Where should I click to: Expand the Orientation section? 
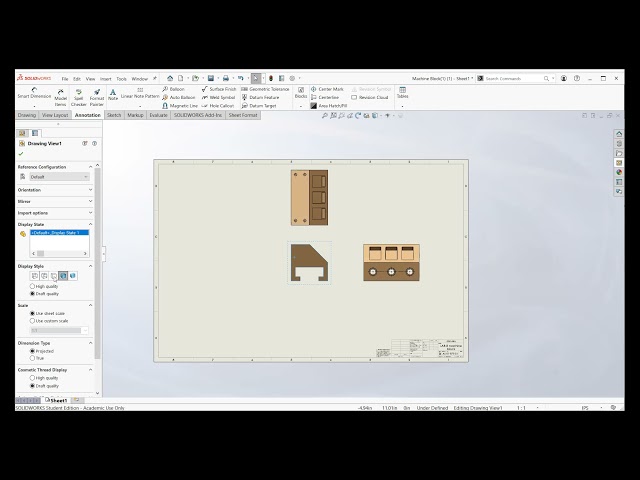91,190
